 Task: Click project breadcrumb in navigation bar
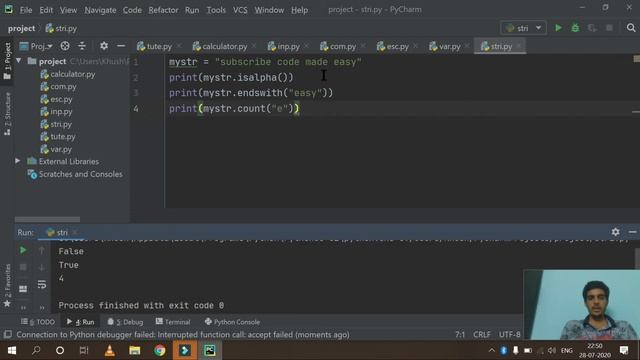[21, 28]
